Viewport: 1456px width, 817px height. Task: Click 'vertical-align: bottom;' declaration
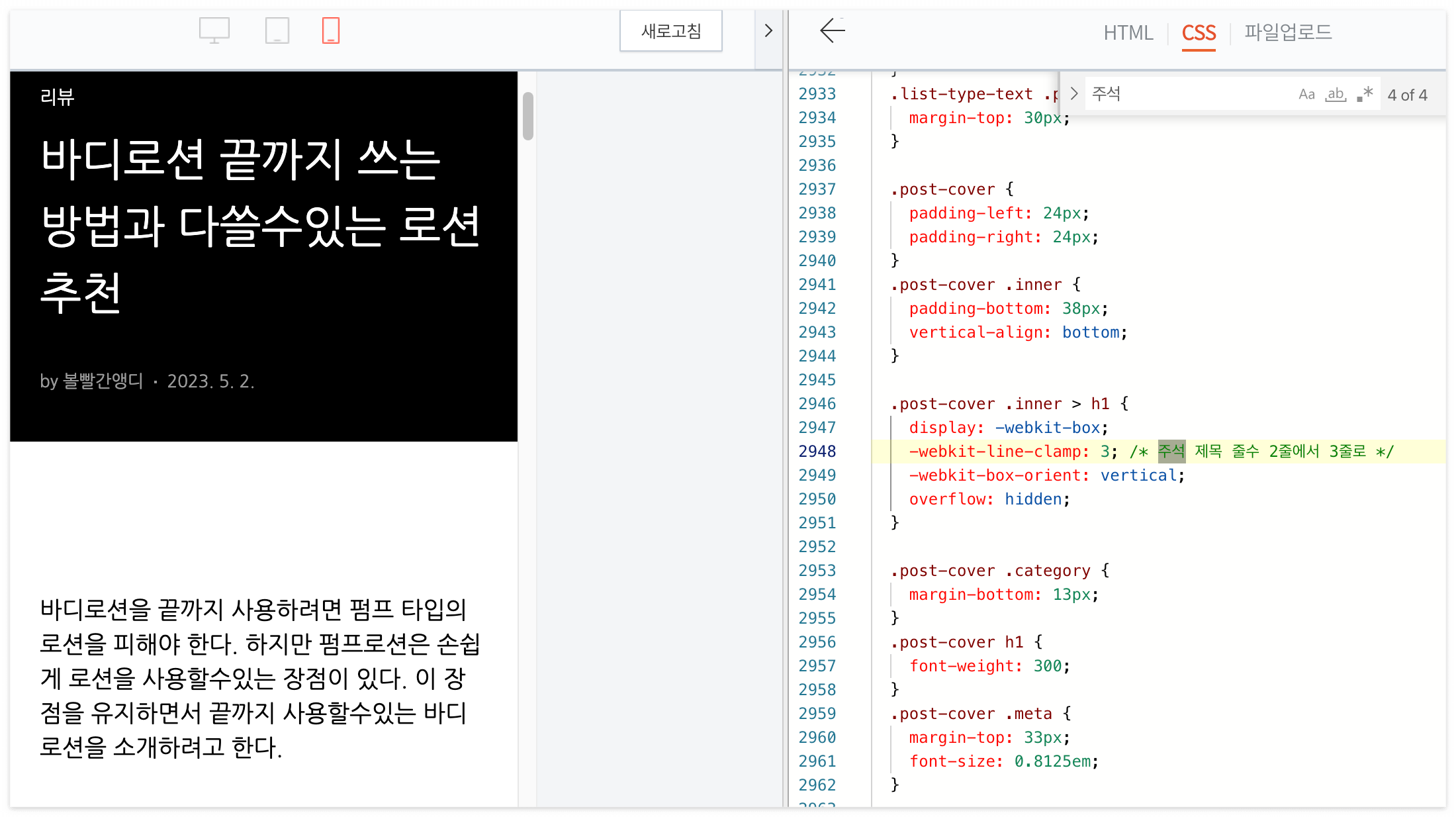point(1018,332)
